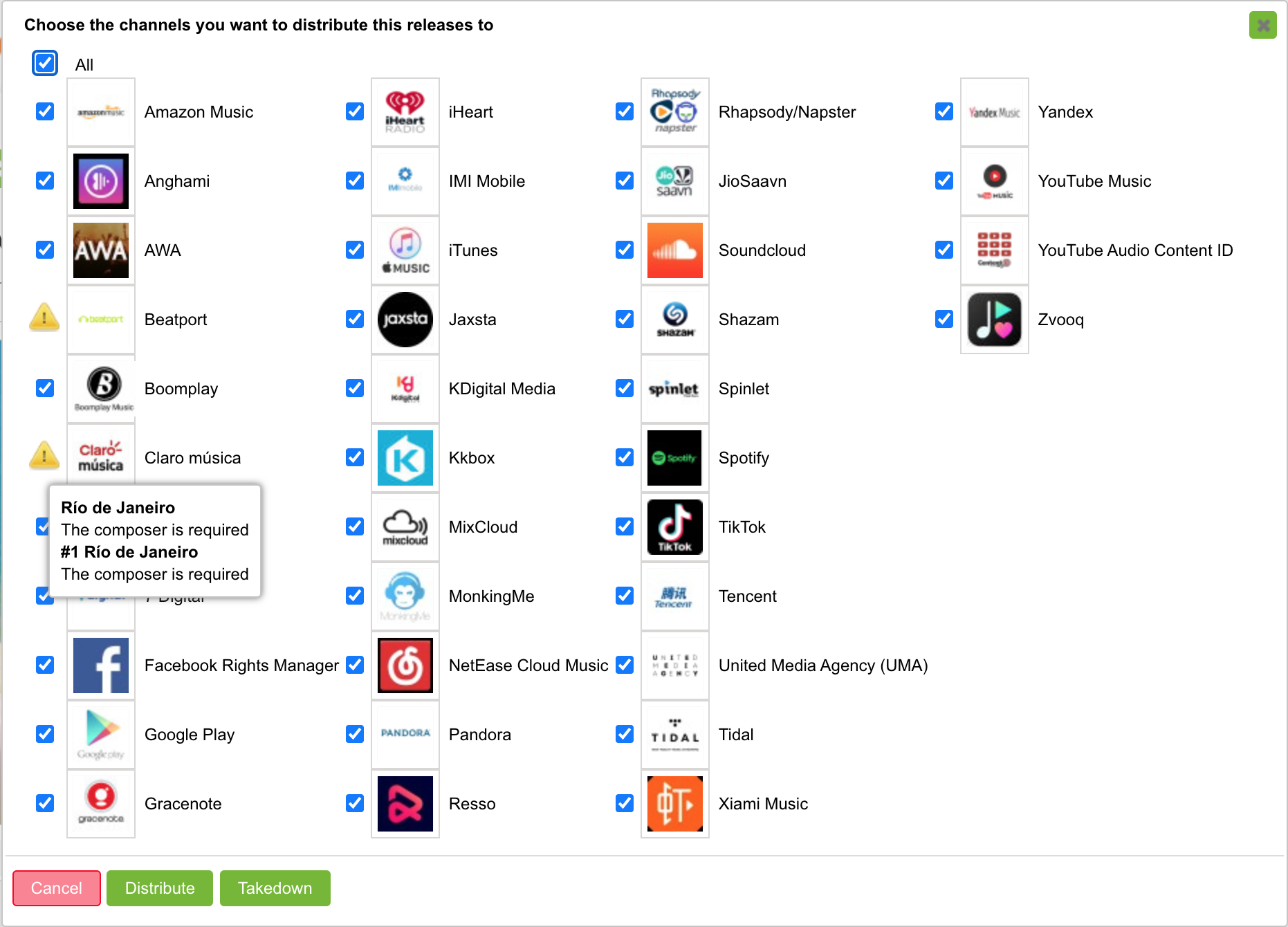The image size is (1288, 927).
Task: Click the Boomplay channel label
Action: [181, 389]
